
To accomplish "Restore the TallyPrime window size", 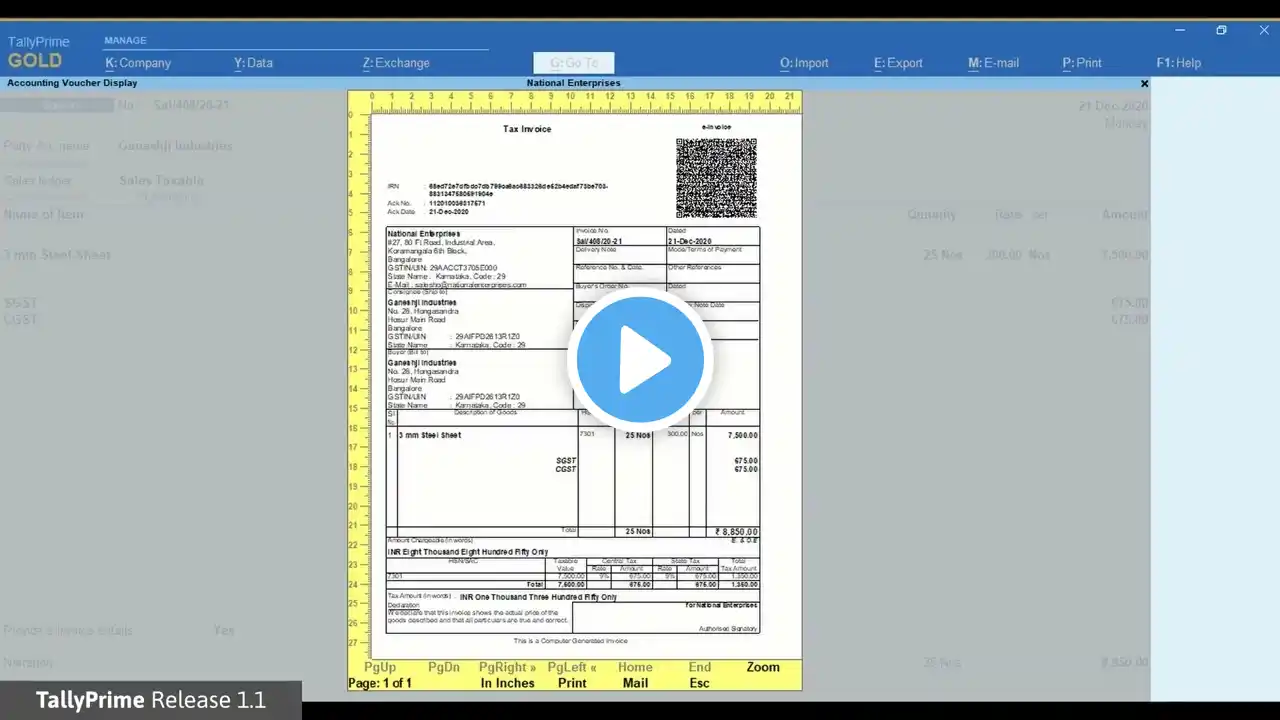I will [1221, 30].
